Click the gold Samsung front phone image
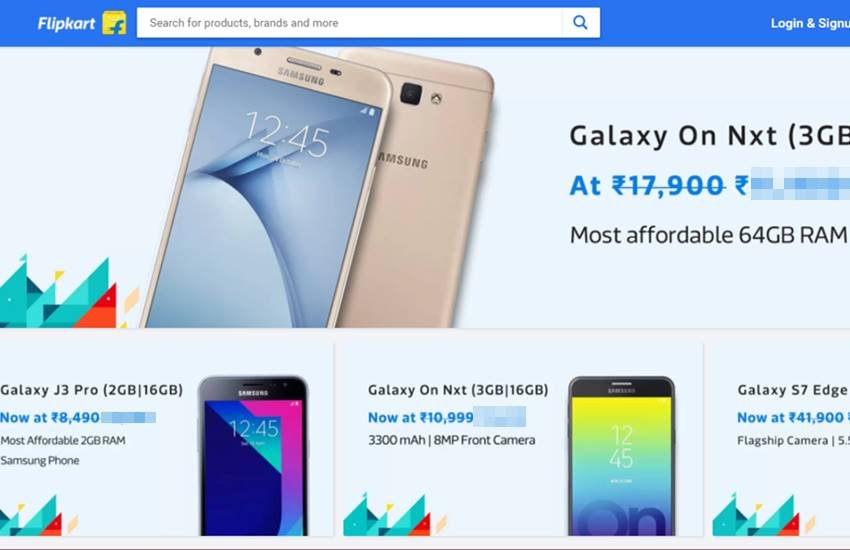The height and width of the screenshot is (550, 850). (x=266, y=190)
